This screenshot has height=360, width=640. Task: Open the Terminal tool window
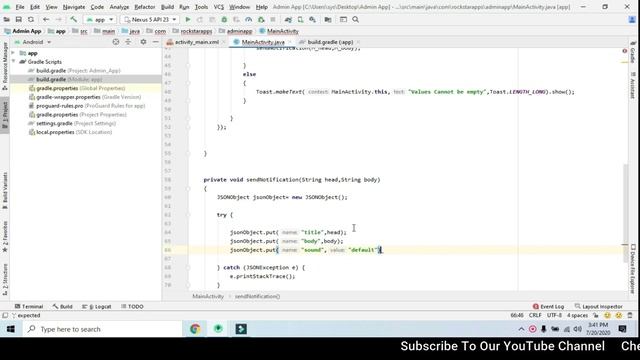coord(29,307)
